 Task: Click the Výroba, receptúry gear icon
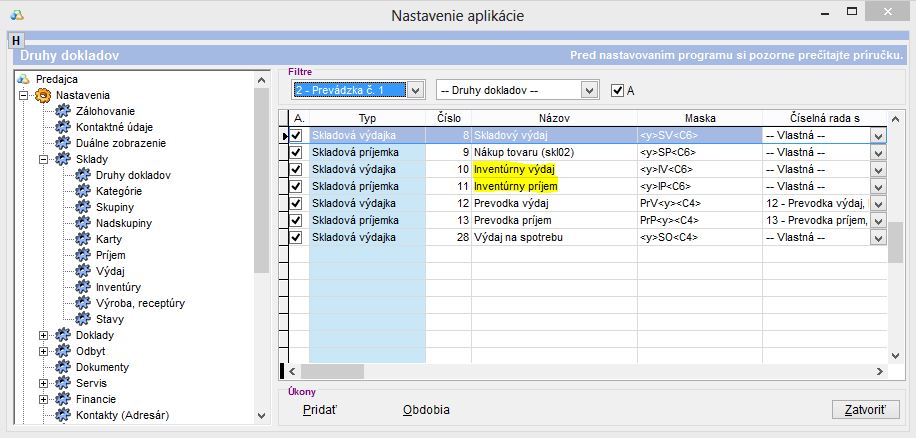coord(83,303)
